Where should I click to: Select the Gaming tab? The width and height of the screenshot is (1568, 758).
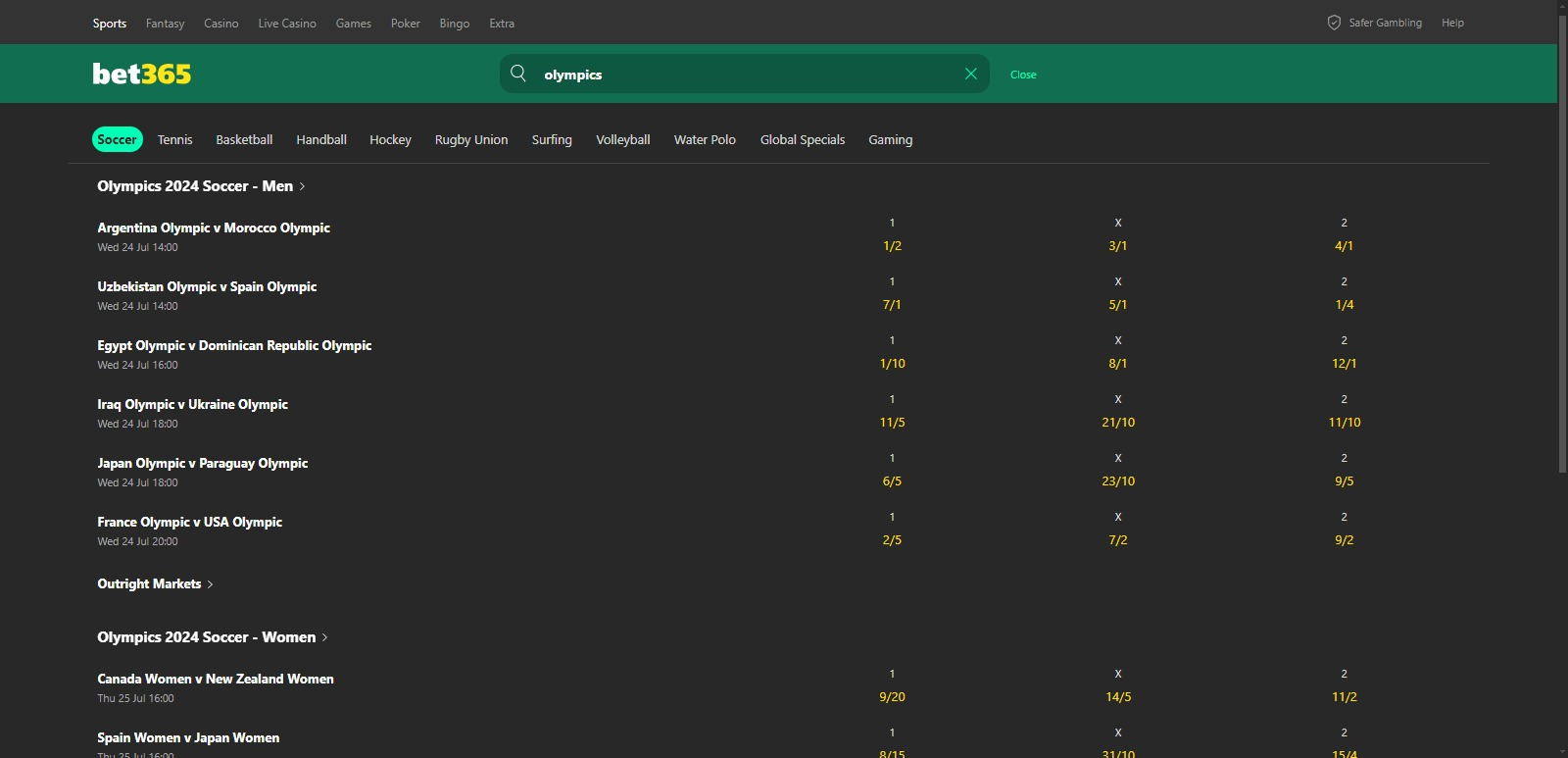pyautogui.click(x=891, y=139)
